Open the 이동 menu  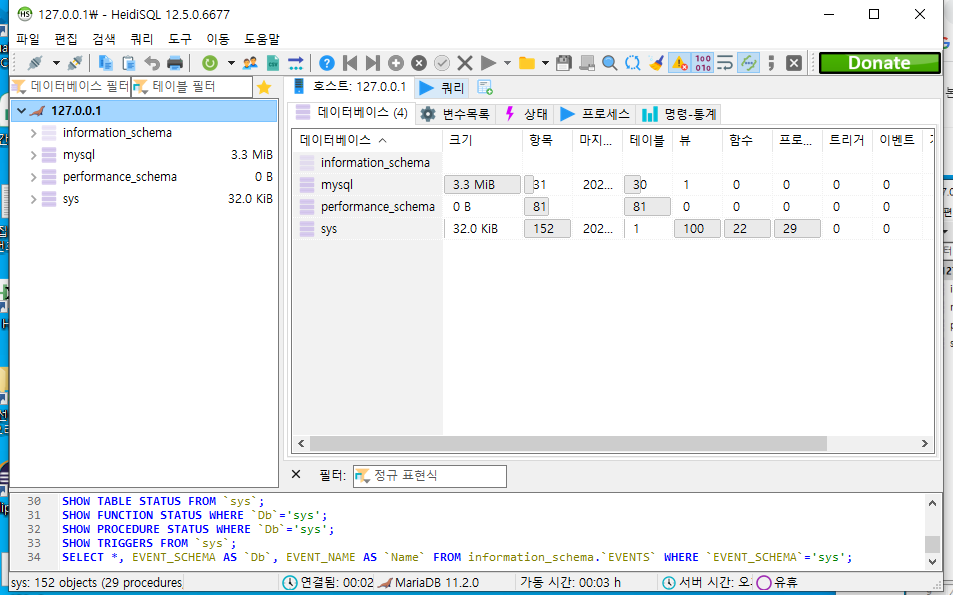point(218,39)
